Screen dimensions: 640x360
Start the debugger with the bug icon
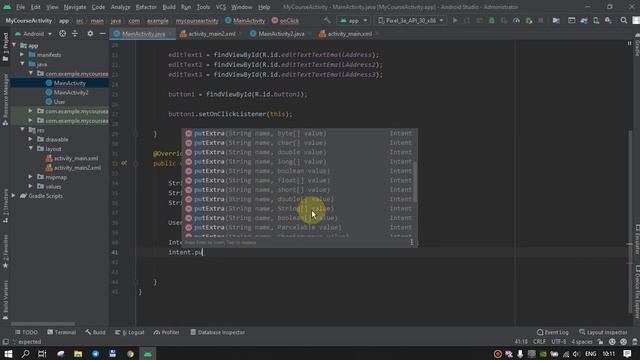[492, 20]
